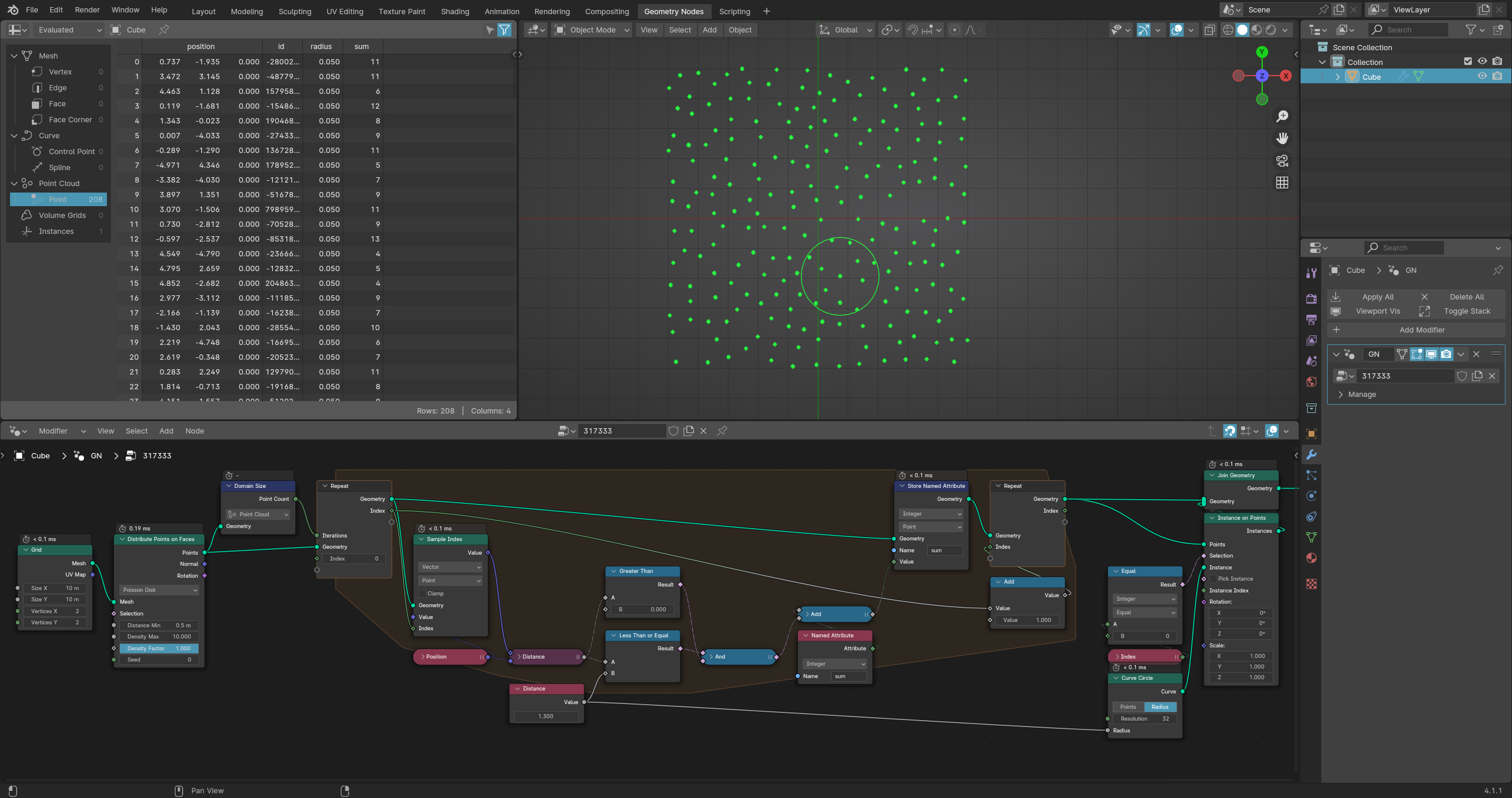Toggle X-ray in the viewport header
The width and height of the screenshot is (1512, 798).
click(1210, 30)
